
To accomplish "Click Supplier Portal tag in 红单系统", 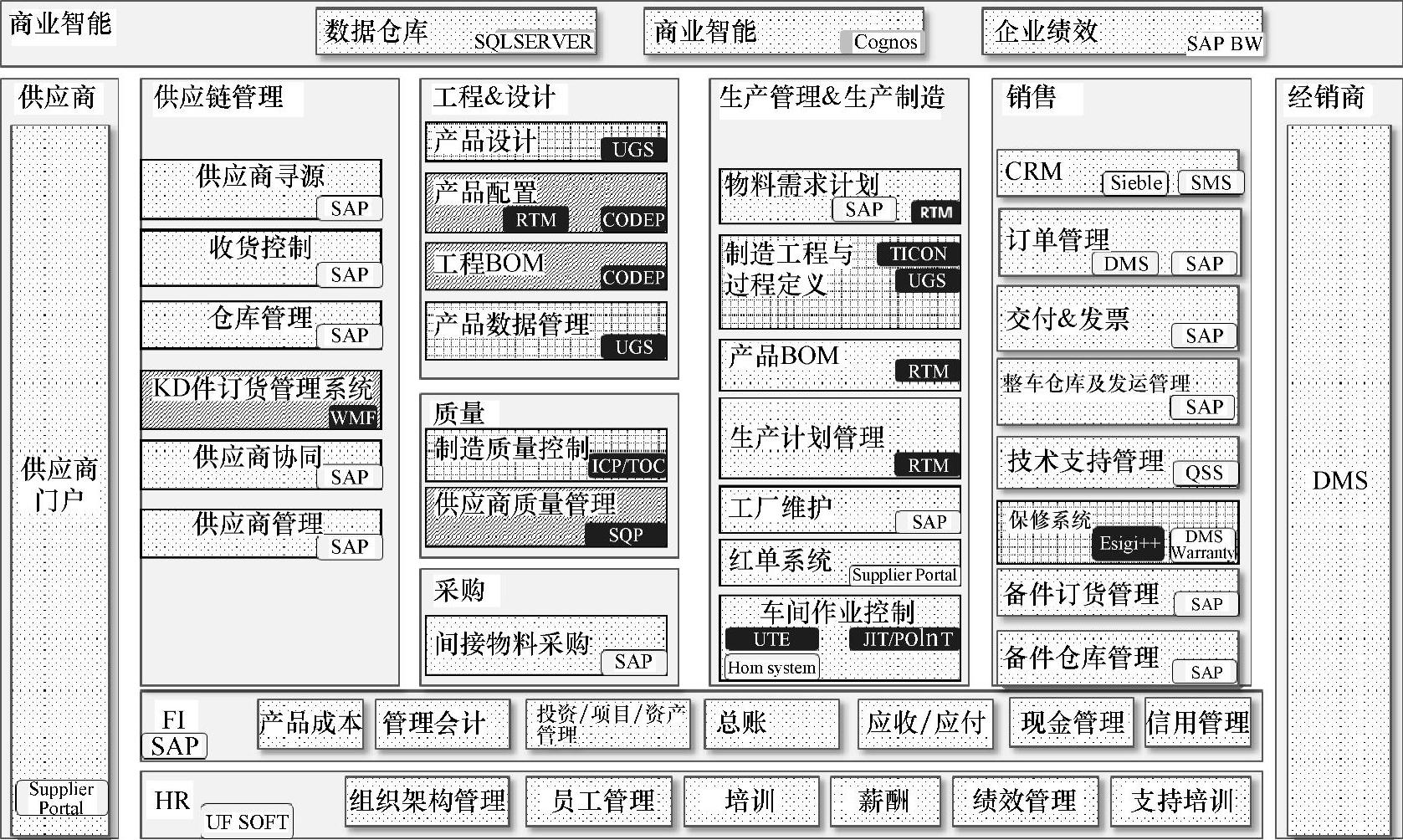I will [x=904, y=575].
